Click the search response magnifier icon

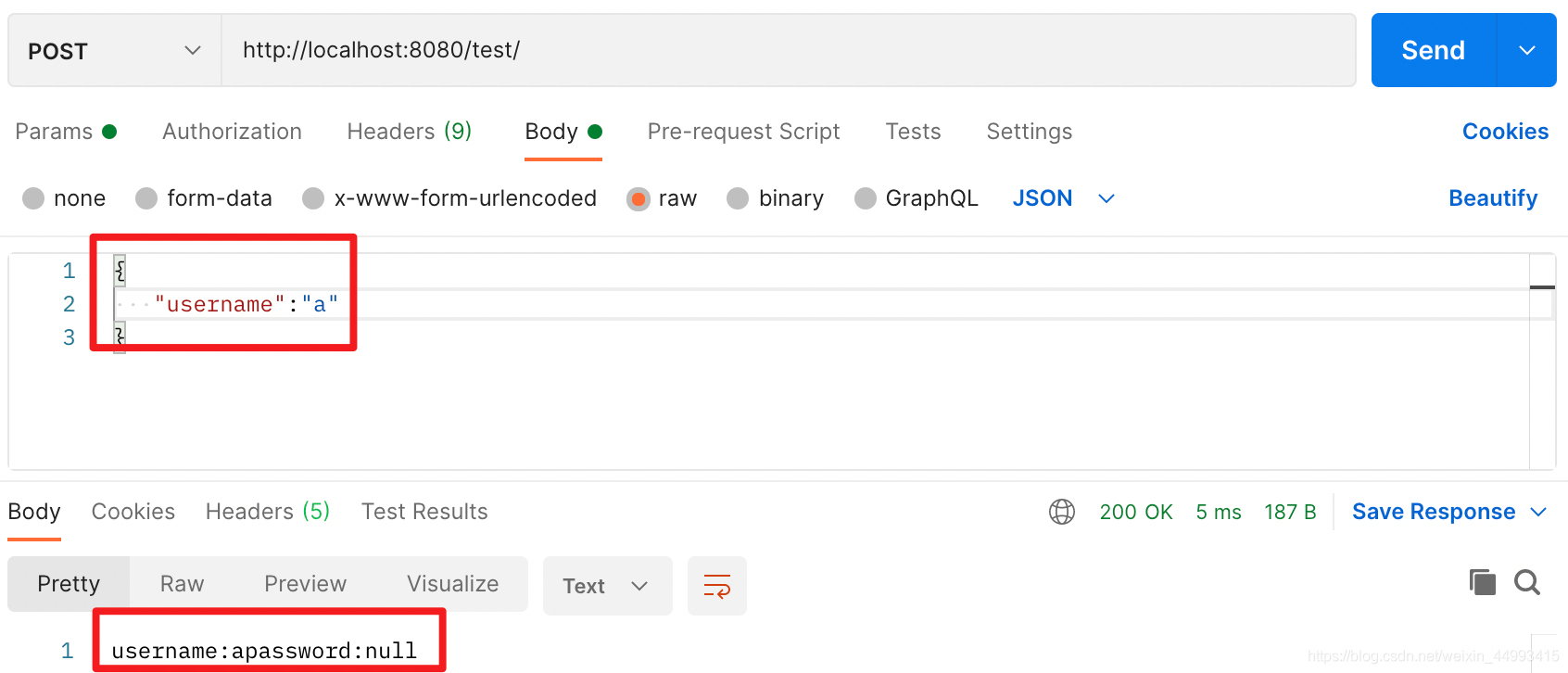click(x=1526, y=582)
